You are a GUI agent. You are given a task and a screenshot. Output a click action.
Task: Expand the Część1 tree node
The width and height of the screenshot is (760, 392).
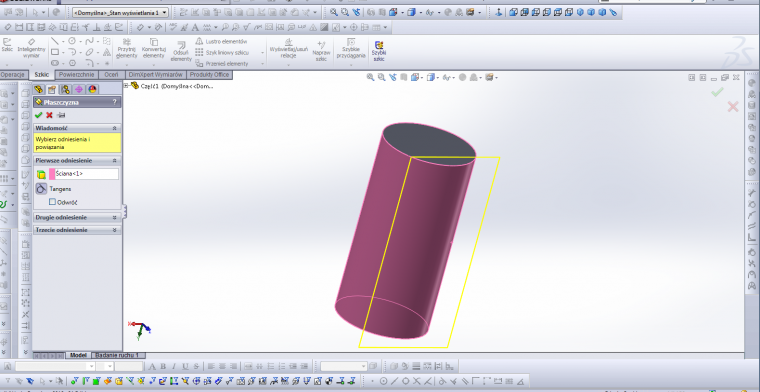127,86
